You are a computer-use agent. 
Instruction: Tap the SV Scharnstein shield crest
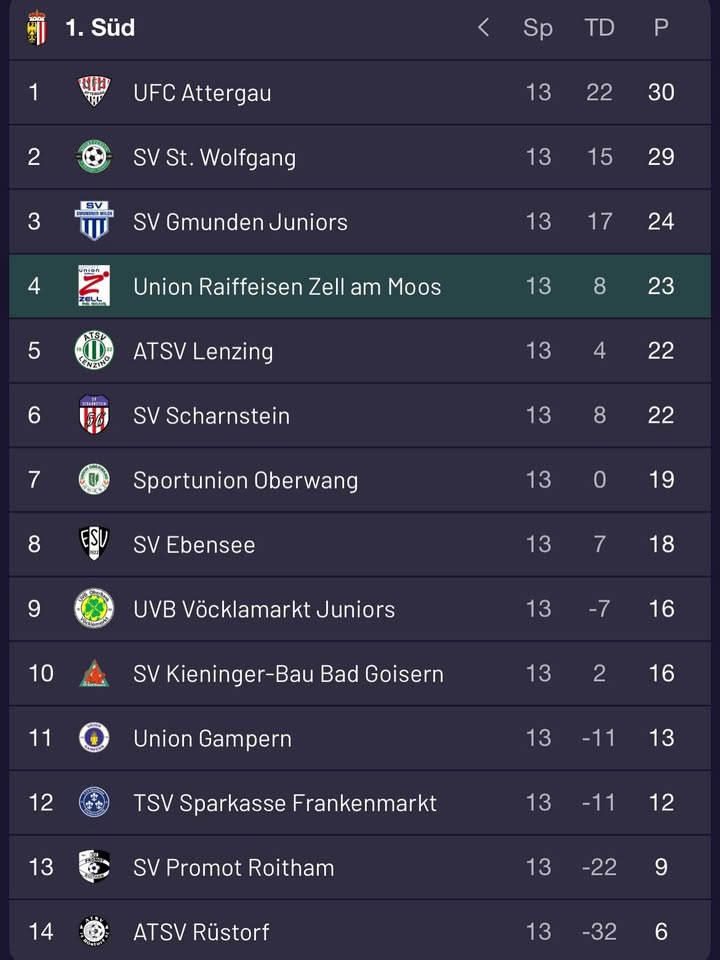[x=94, y=415]
